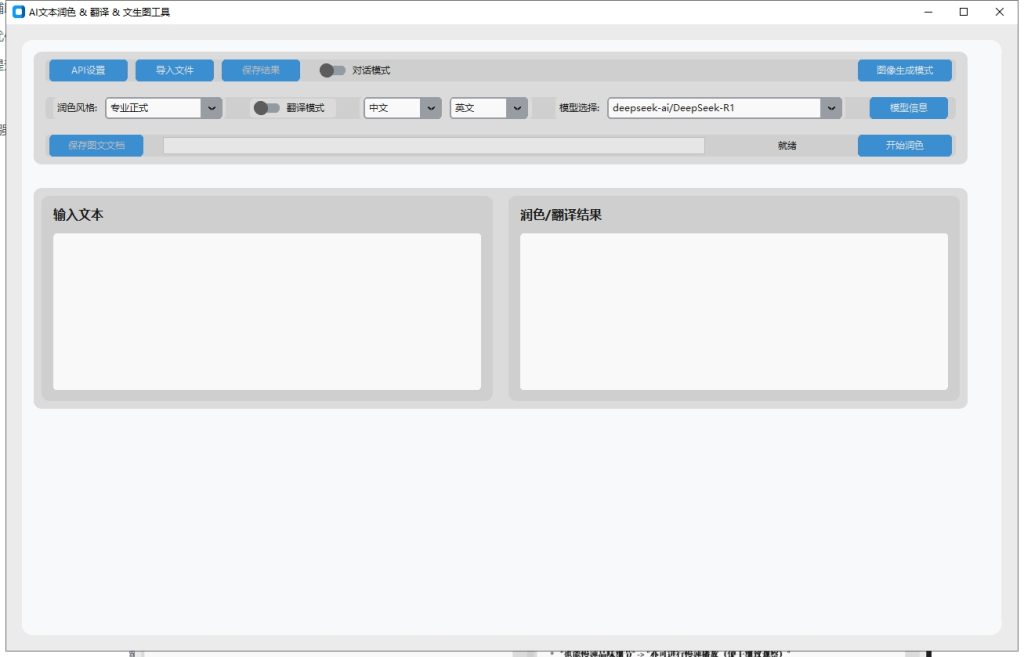
Task: Click the app icon in the title bar
Action: (18, 12)
